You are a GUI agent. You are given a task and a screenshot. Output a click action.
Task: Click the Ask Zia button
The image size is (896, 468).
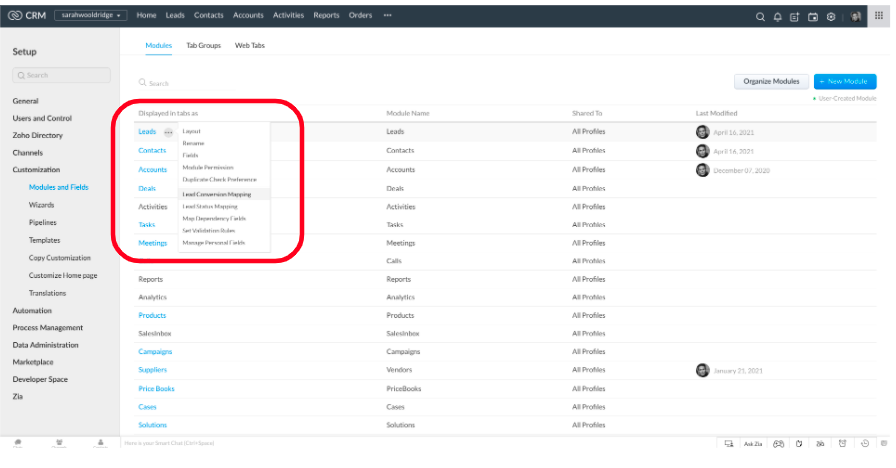(x=753, y=443)
